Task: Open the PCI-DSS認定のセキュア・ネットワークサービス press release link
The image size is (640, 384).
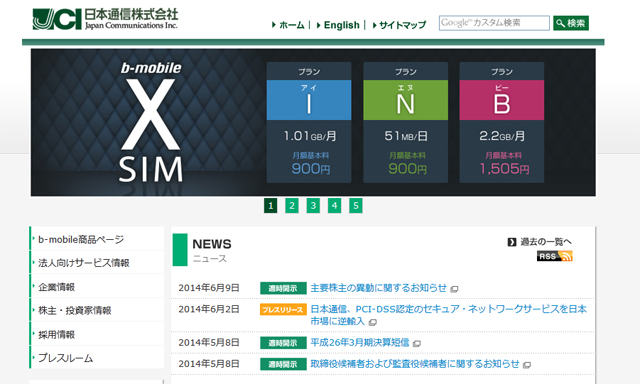Action: point(448,315)
